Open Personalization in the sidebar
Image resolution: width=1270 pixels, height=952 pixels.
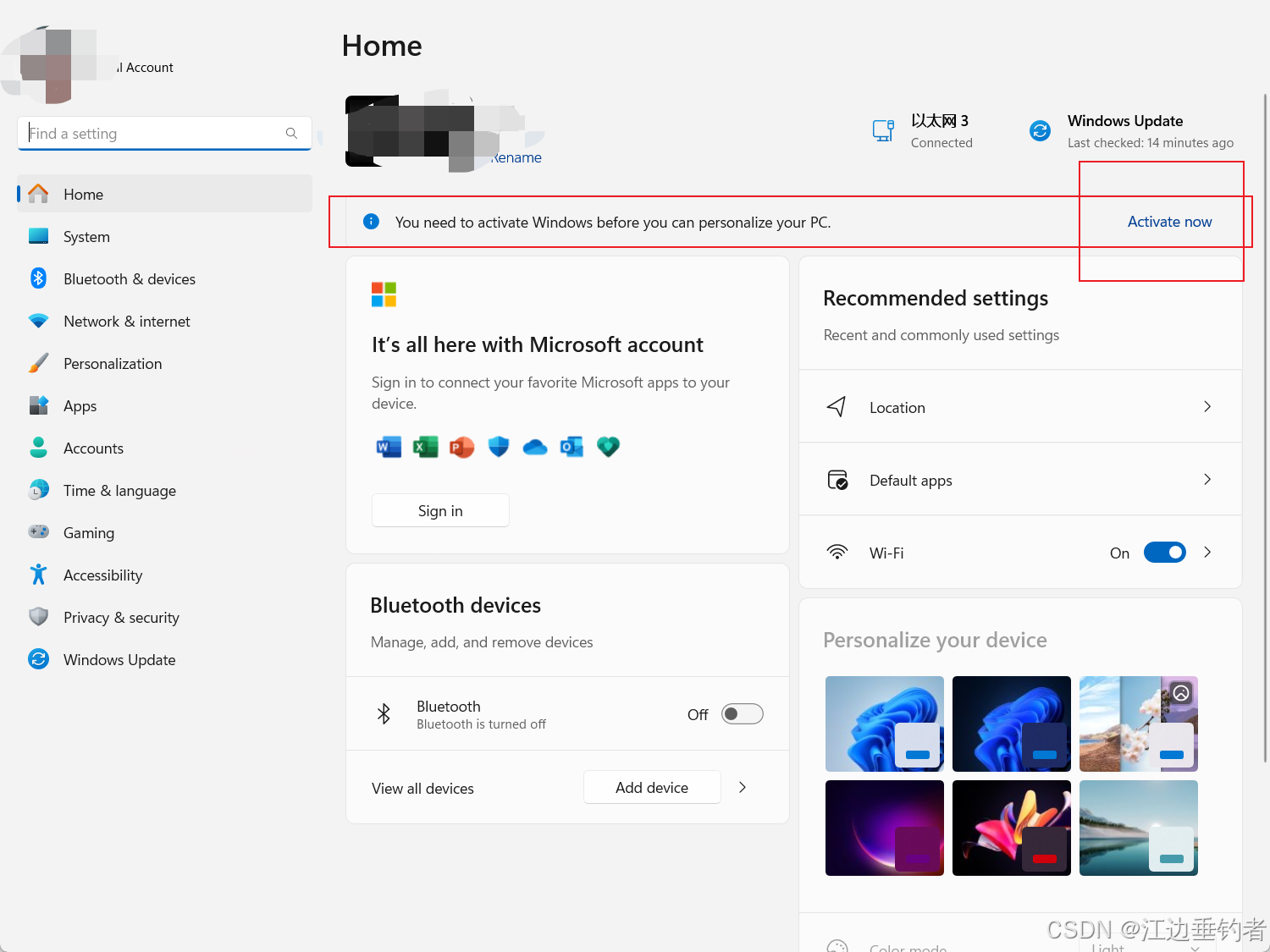click(164, 363)
